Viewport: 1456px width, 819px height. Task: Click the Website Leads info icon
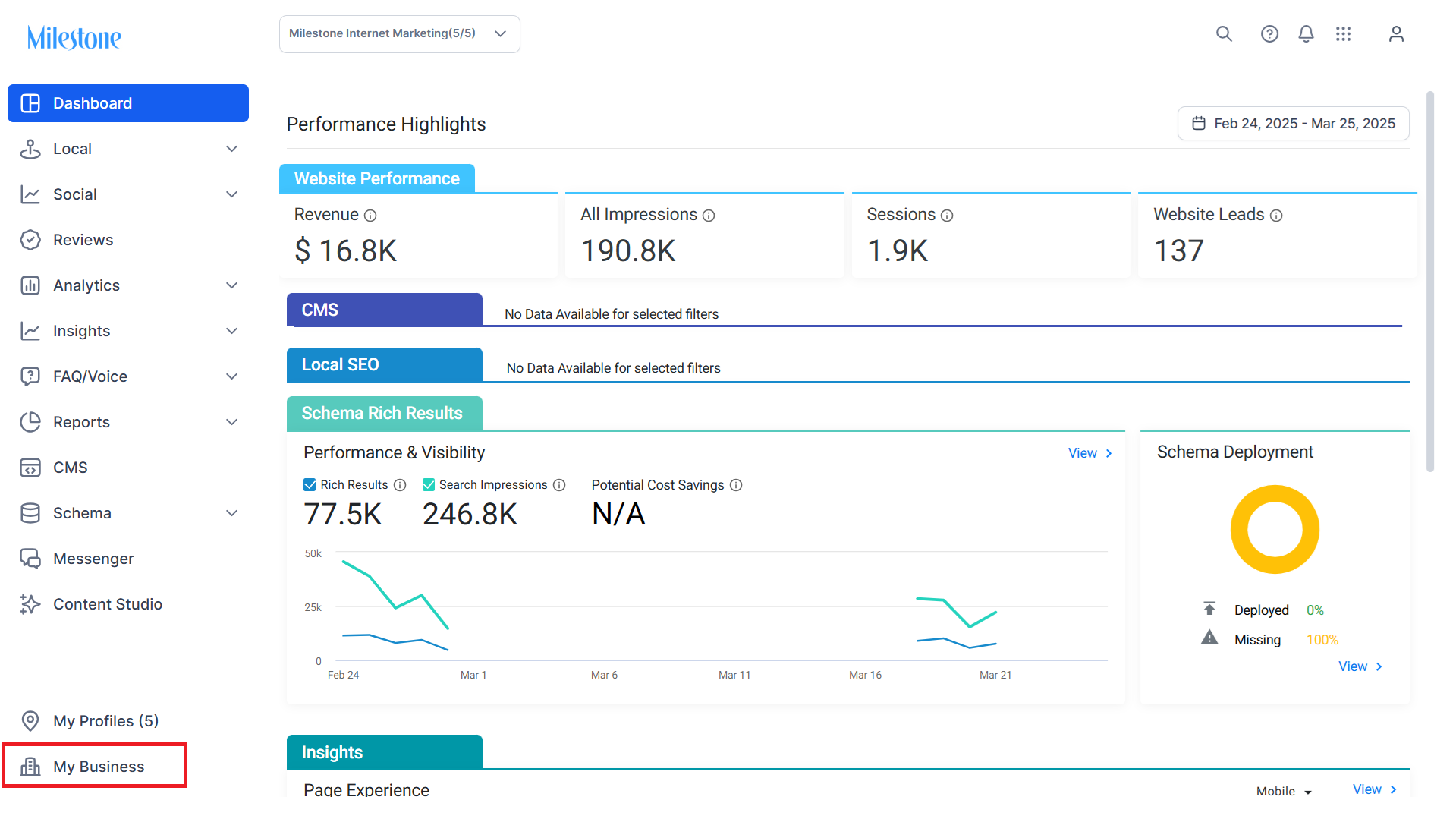1276,216
